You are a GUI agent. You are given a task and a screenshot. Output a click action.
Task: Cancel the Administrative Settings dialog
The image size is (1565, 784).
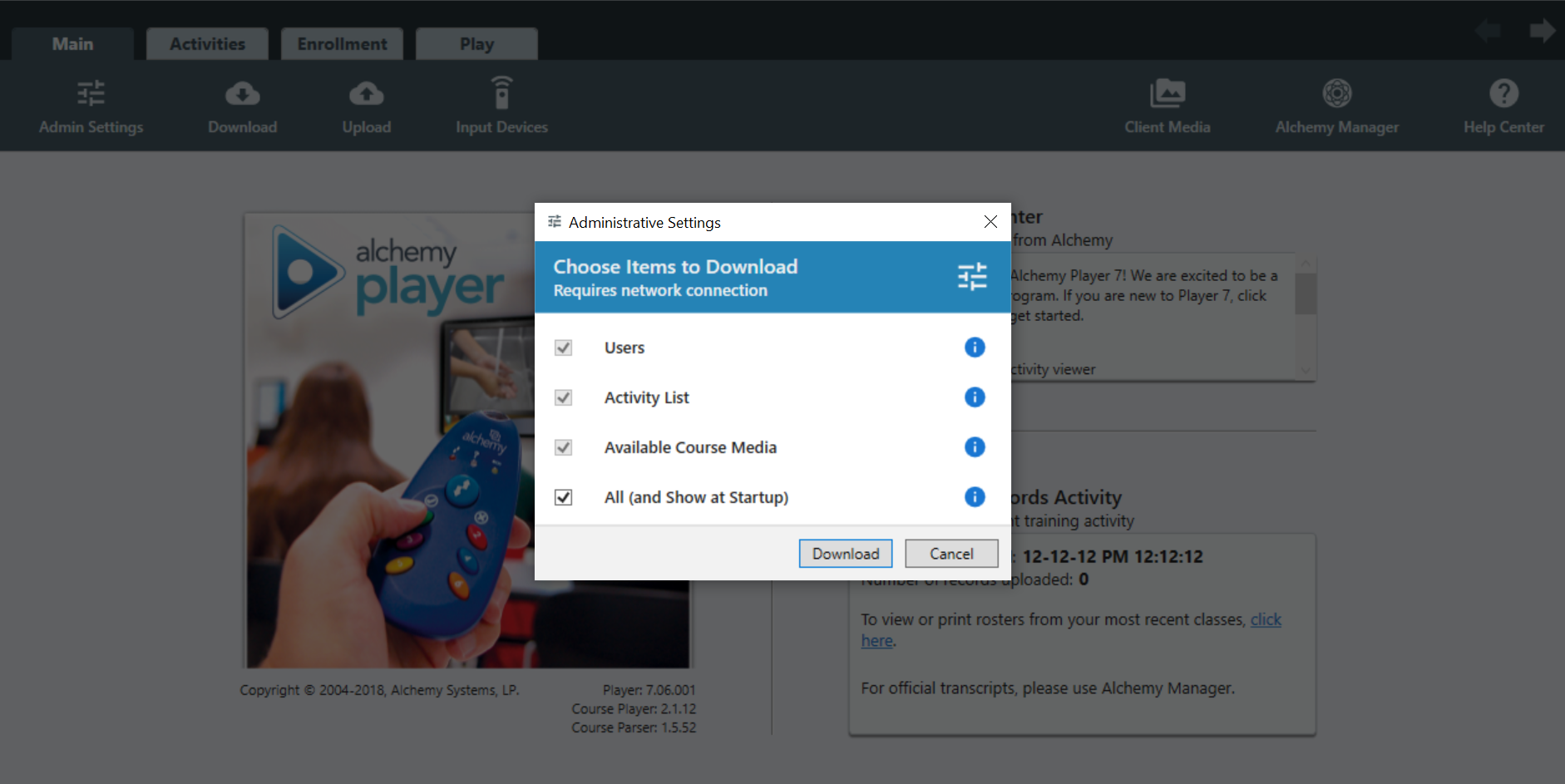coord(950,554)
